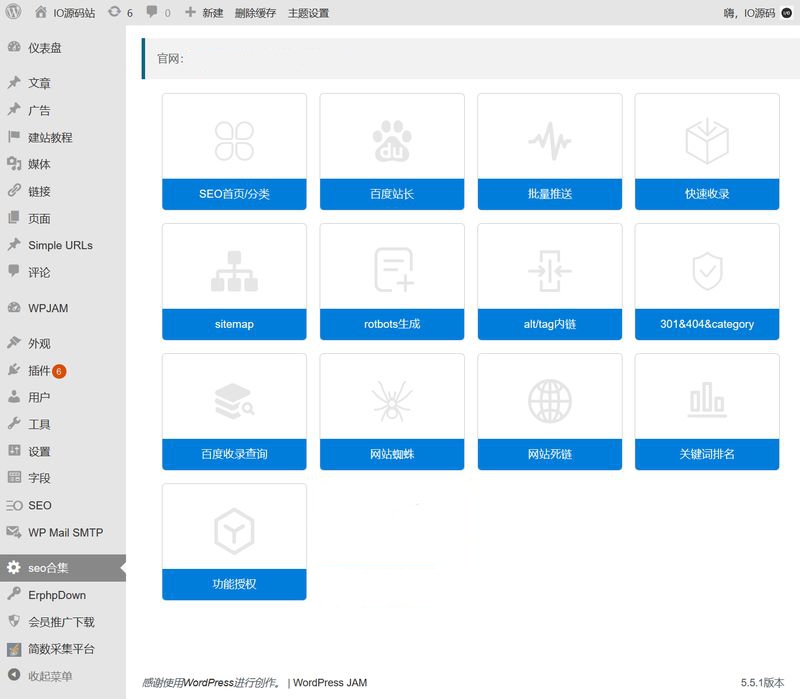Click the key icon beside ErphpDown
Image resolution: width=800 pixels, height=699 pixels.
[x=14, y=594]
